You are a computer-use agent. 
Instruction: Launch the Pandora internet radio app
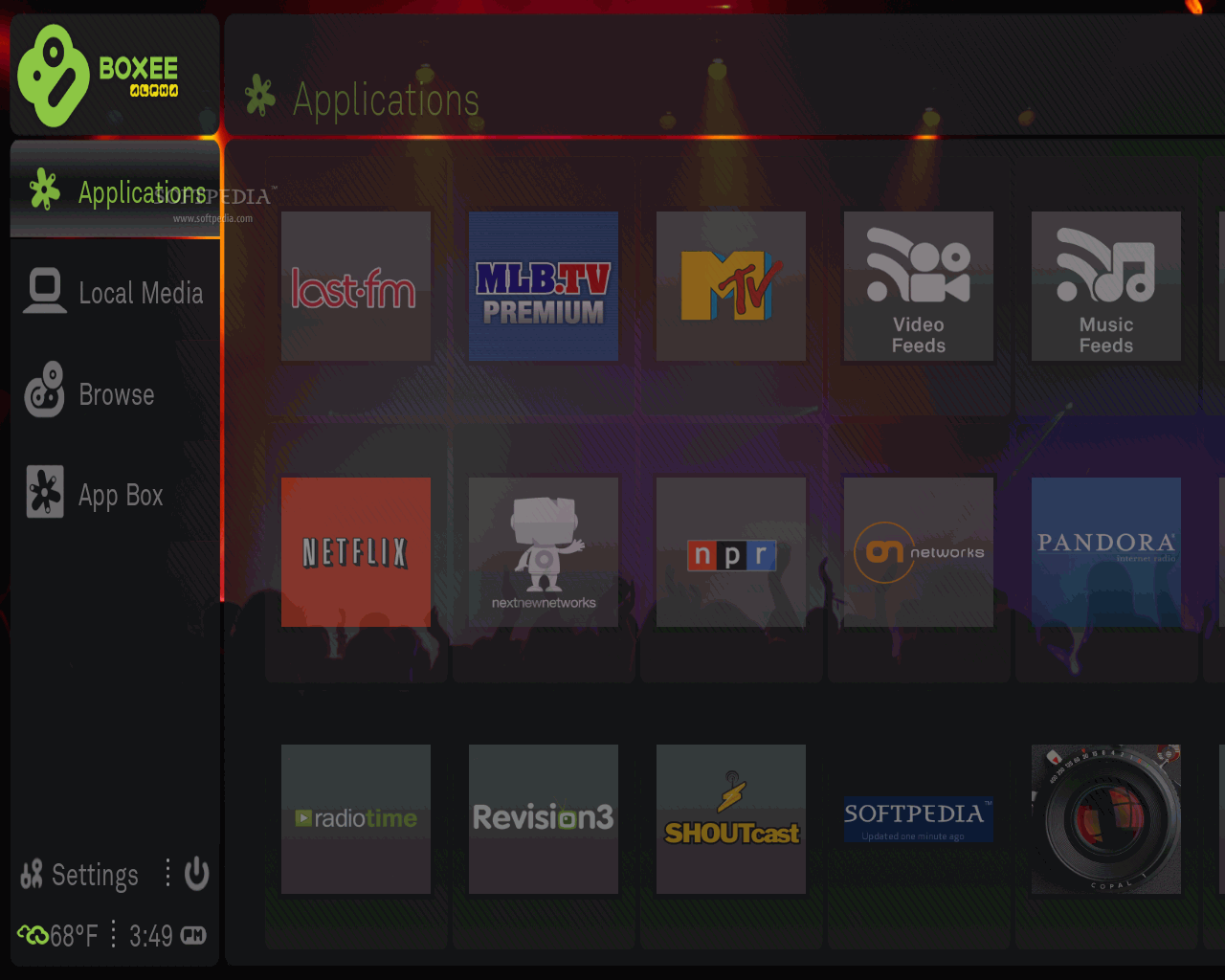tap(1106, 552)
